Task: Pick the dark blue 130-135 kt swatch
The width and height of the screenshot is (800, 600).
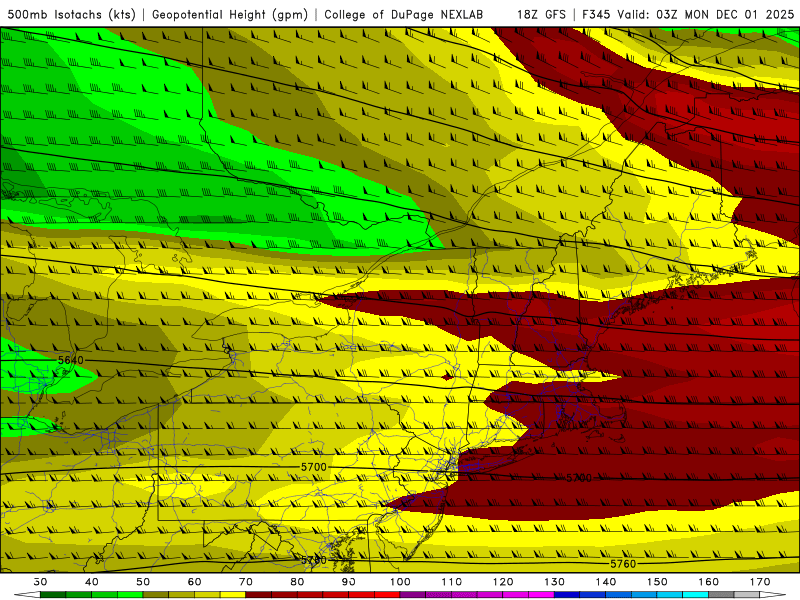Action: pyautogui.click(x=567, y=595)
